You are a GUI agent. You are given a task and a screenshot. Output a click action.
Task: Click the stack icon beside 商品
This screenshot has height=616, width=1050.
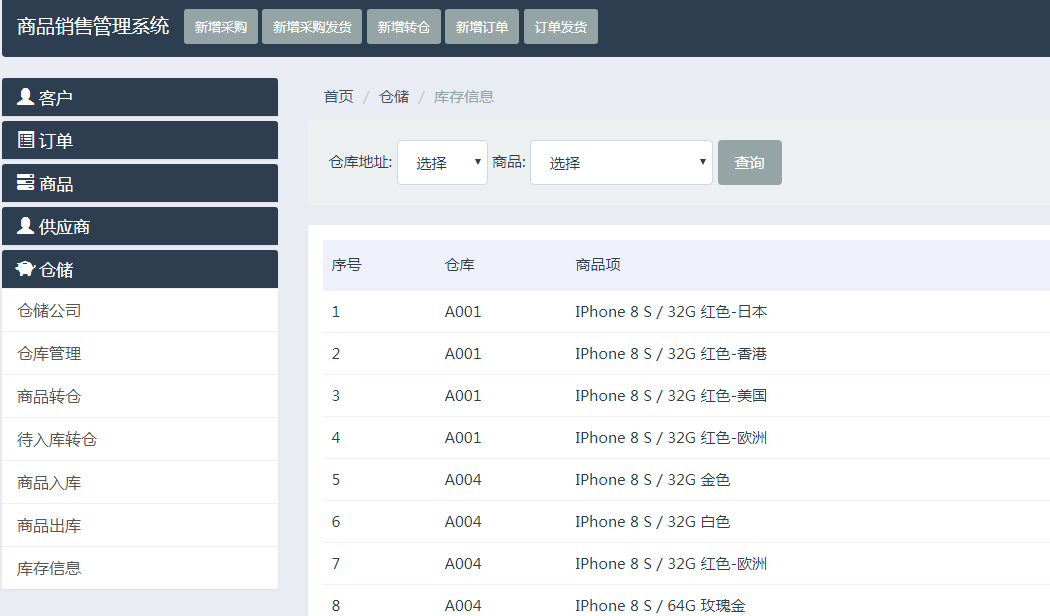pyautogui.click(x=26, y=183)
